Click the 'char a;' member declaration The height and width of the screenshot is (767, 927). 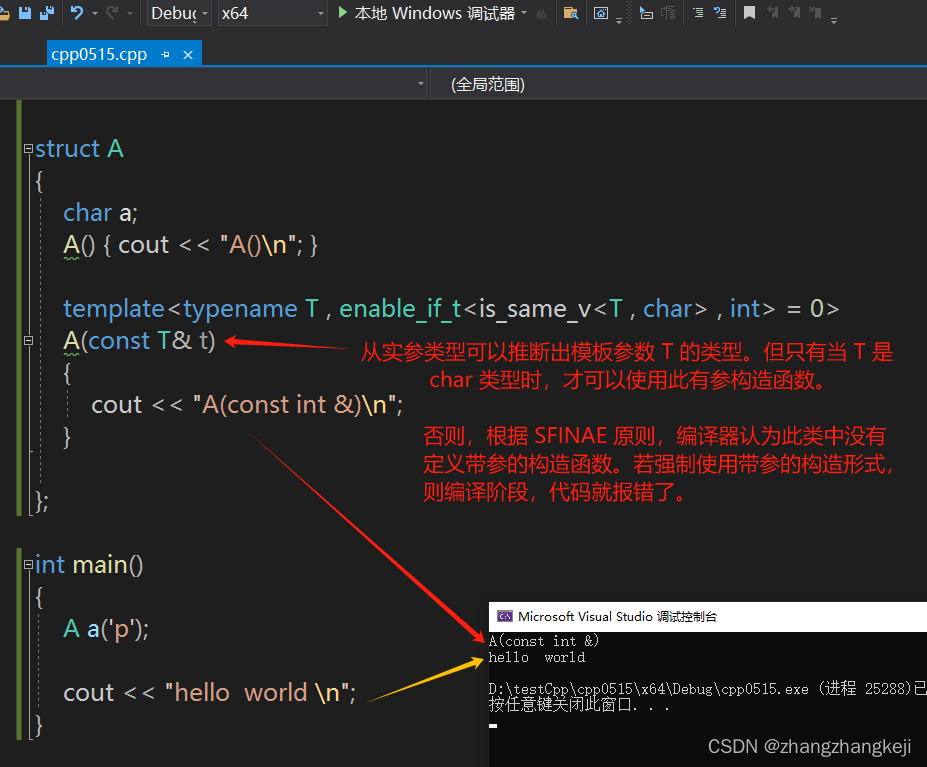[101, 213]
